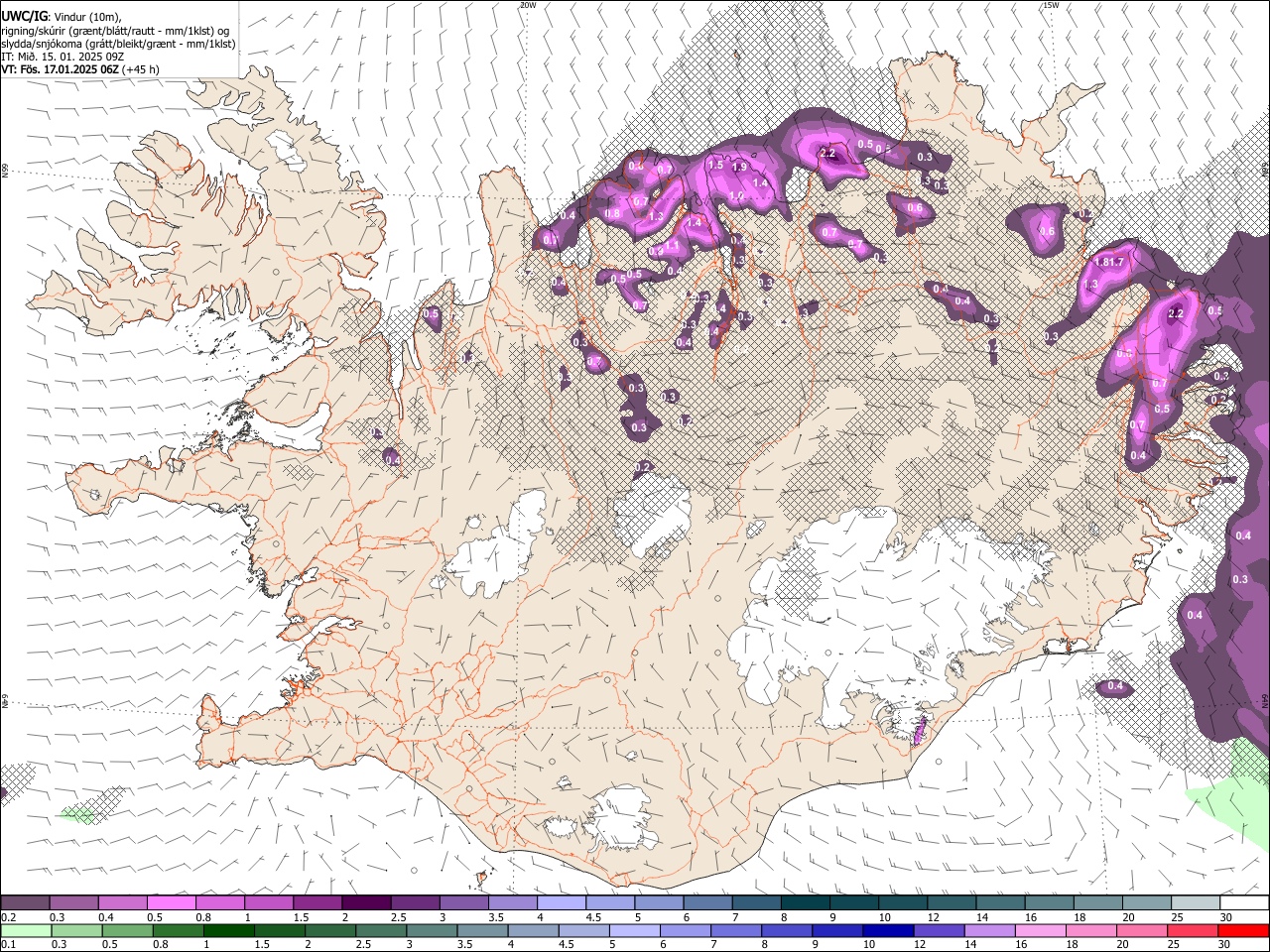The width and height of the screenshot is (1270, 952).
Task: Pick the 16 swatch in snow scale
Action: click(1050, 902)
